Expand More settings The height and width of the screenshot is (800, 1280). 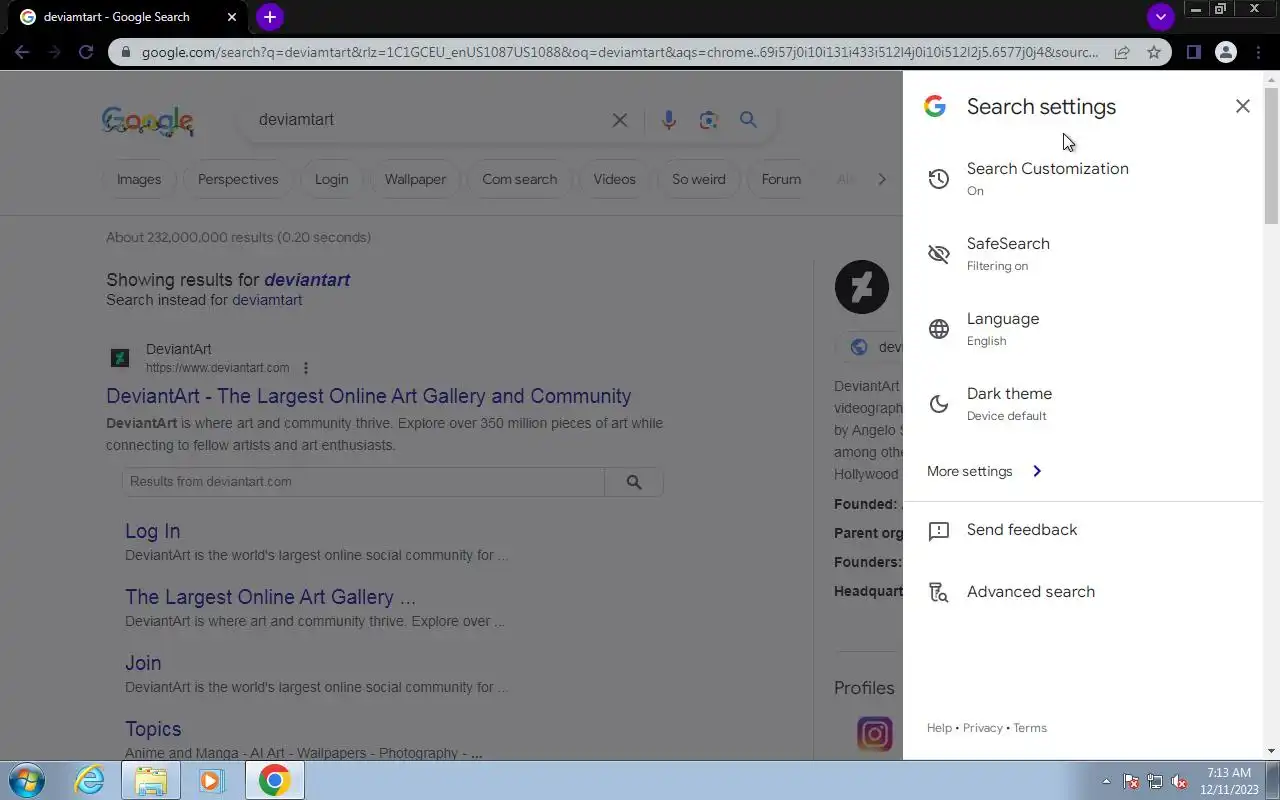click(985, 471)
